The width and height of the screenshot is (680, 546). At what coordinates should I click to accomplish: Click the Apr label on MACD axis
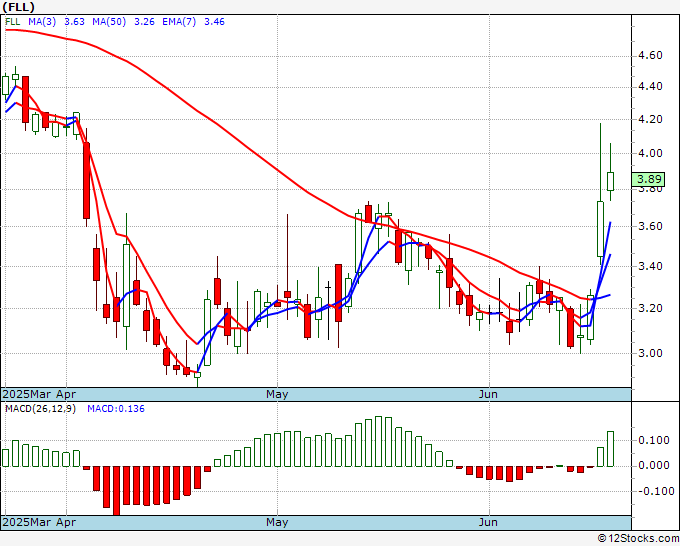(x=66, y=522)
